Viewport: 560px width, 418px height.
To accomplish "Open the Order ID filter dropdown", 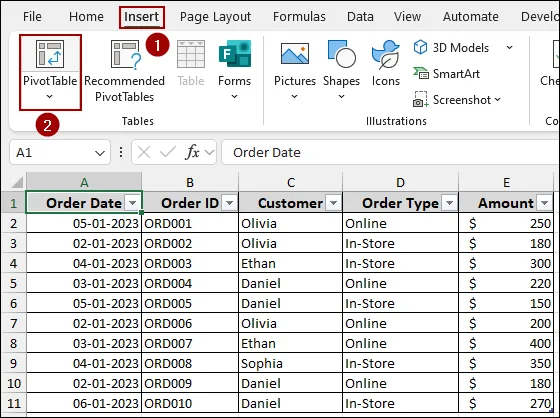I will tap(229, 203).
